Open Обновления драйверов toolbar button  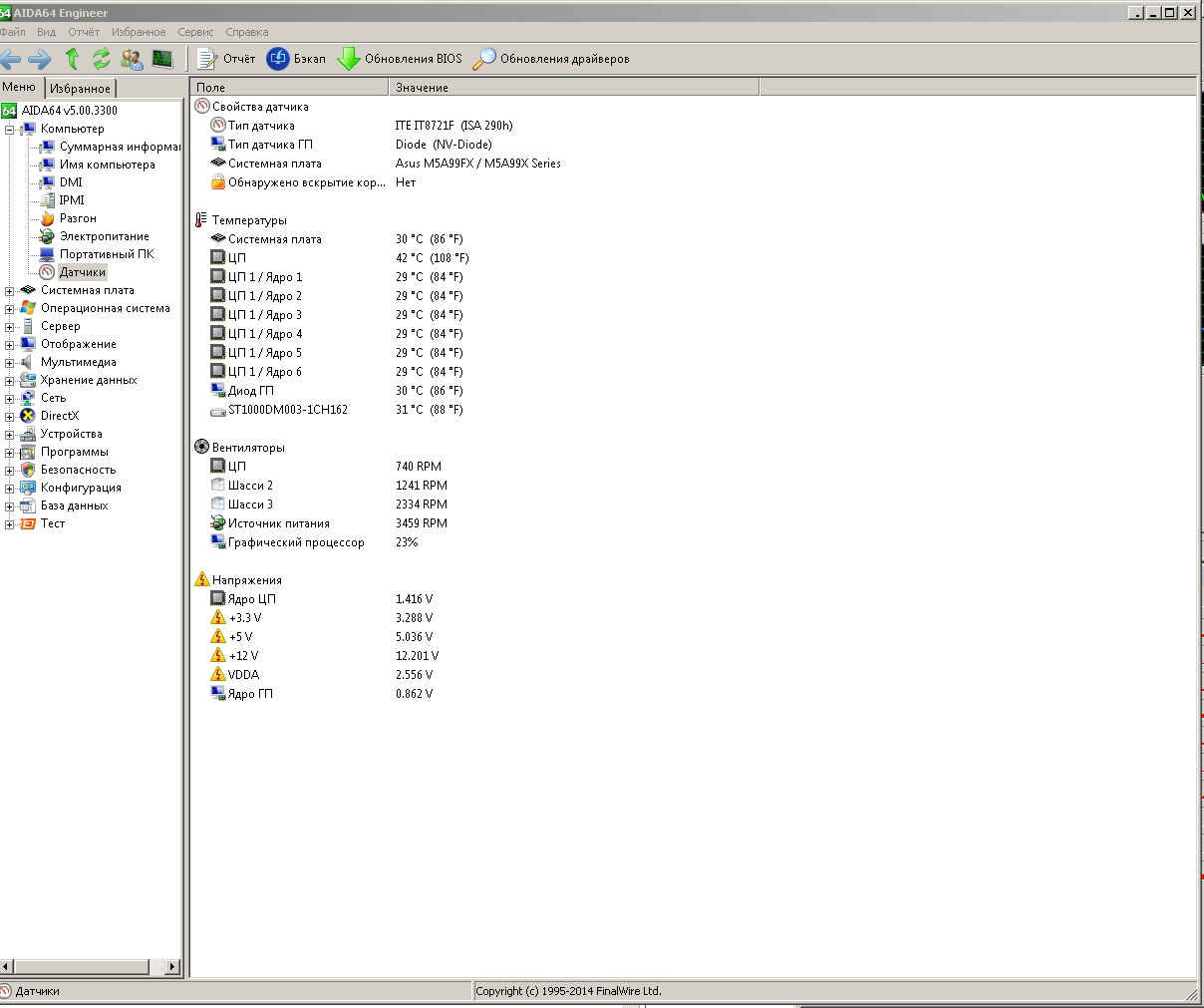[x=551, y=59]
